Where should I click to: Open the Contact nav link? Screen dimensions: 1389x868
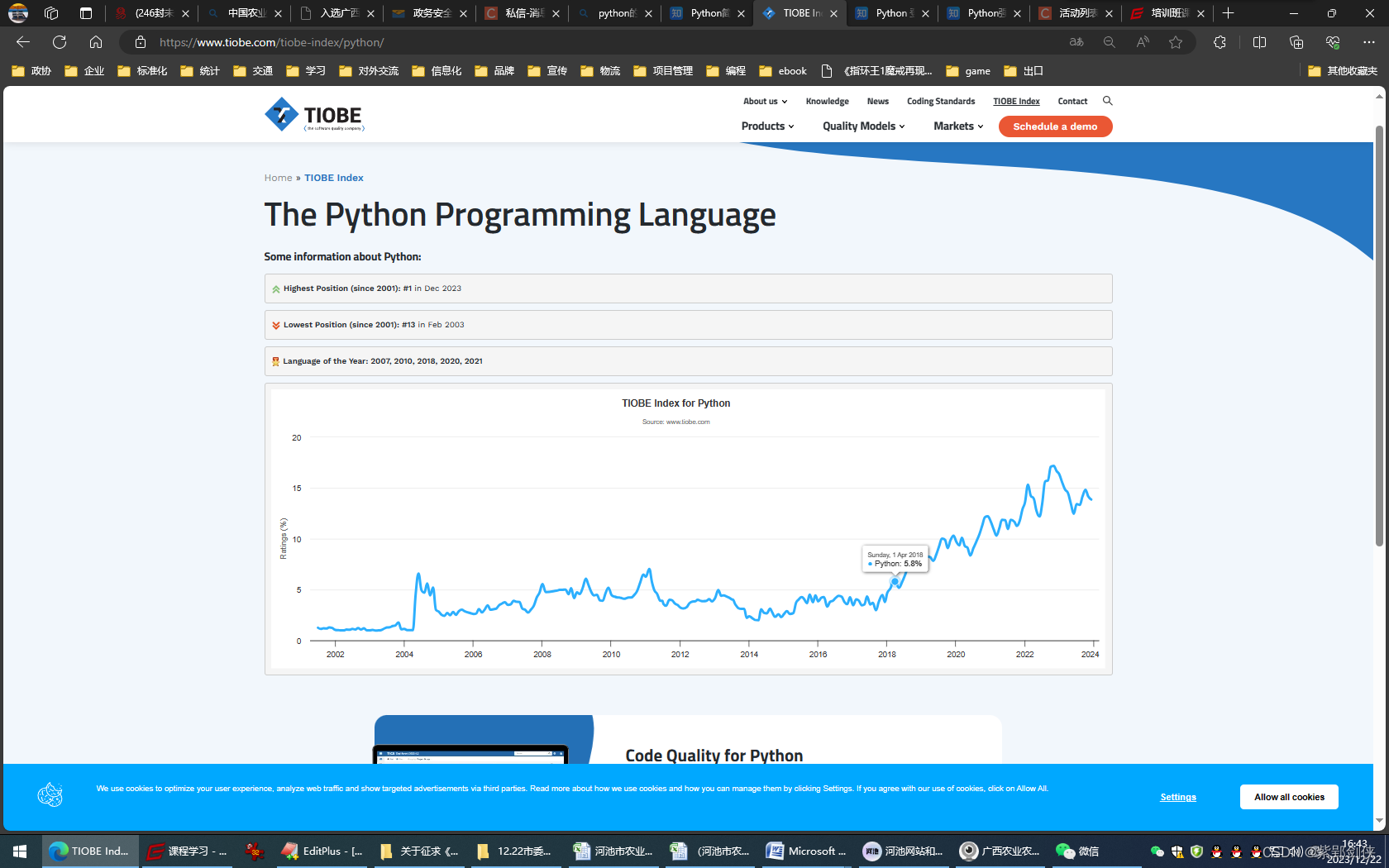1072,101
